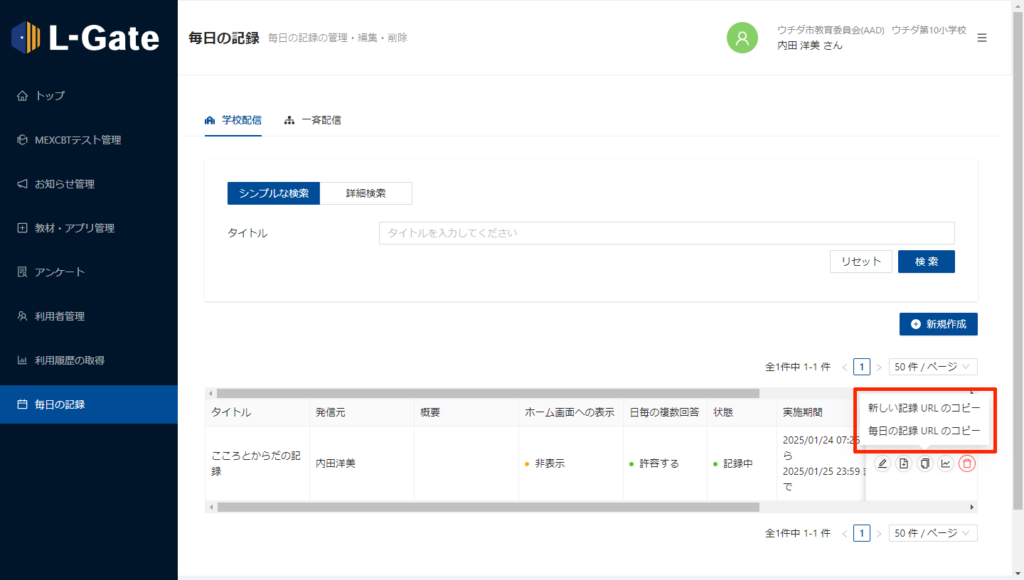
Task: Open the chart results icon for the record
Action: click(946, 464)
